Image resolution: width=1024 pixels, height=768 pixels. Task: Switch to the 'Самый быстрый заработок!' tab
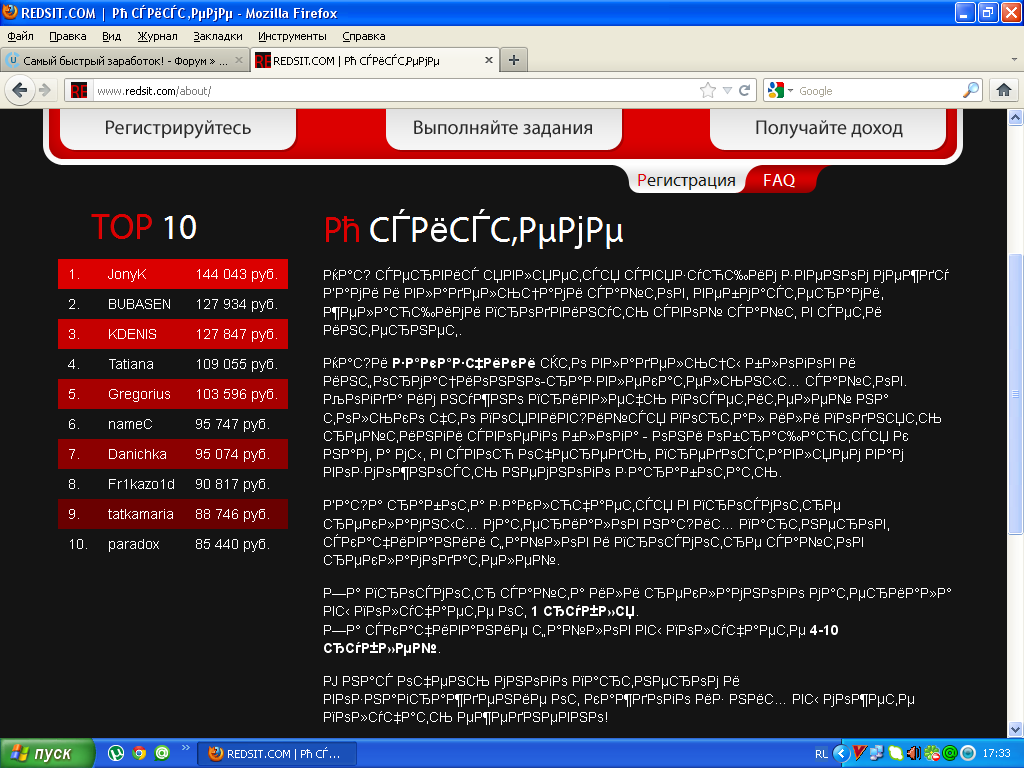coord(125,60)
